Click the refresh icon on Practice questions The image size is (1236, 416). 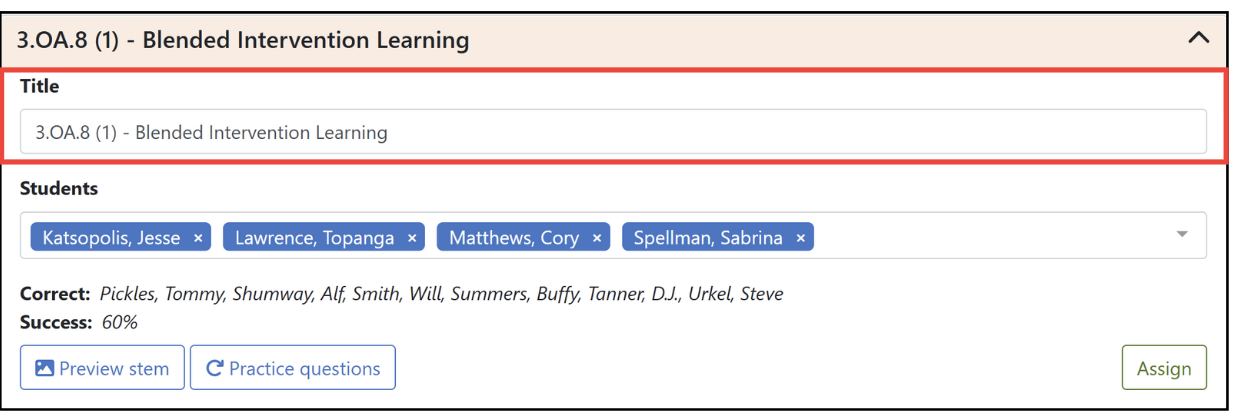[214, 368]
